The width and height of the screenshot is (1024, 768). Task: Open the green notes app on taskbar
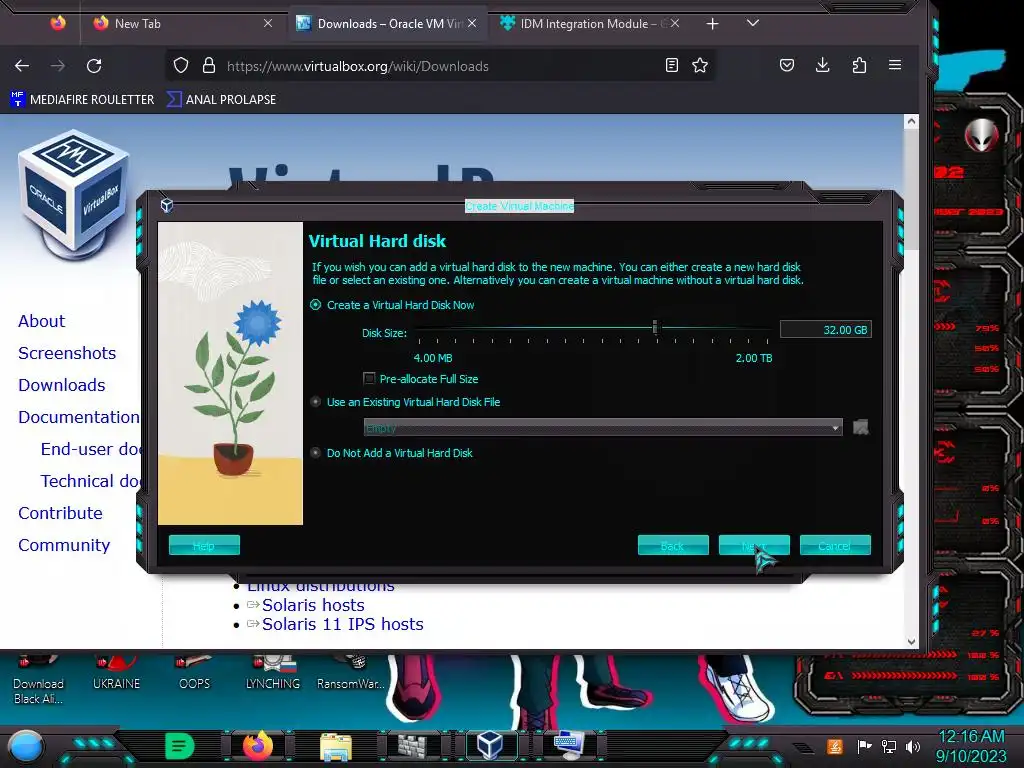tap(180, 746)
